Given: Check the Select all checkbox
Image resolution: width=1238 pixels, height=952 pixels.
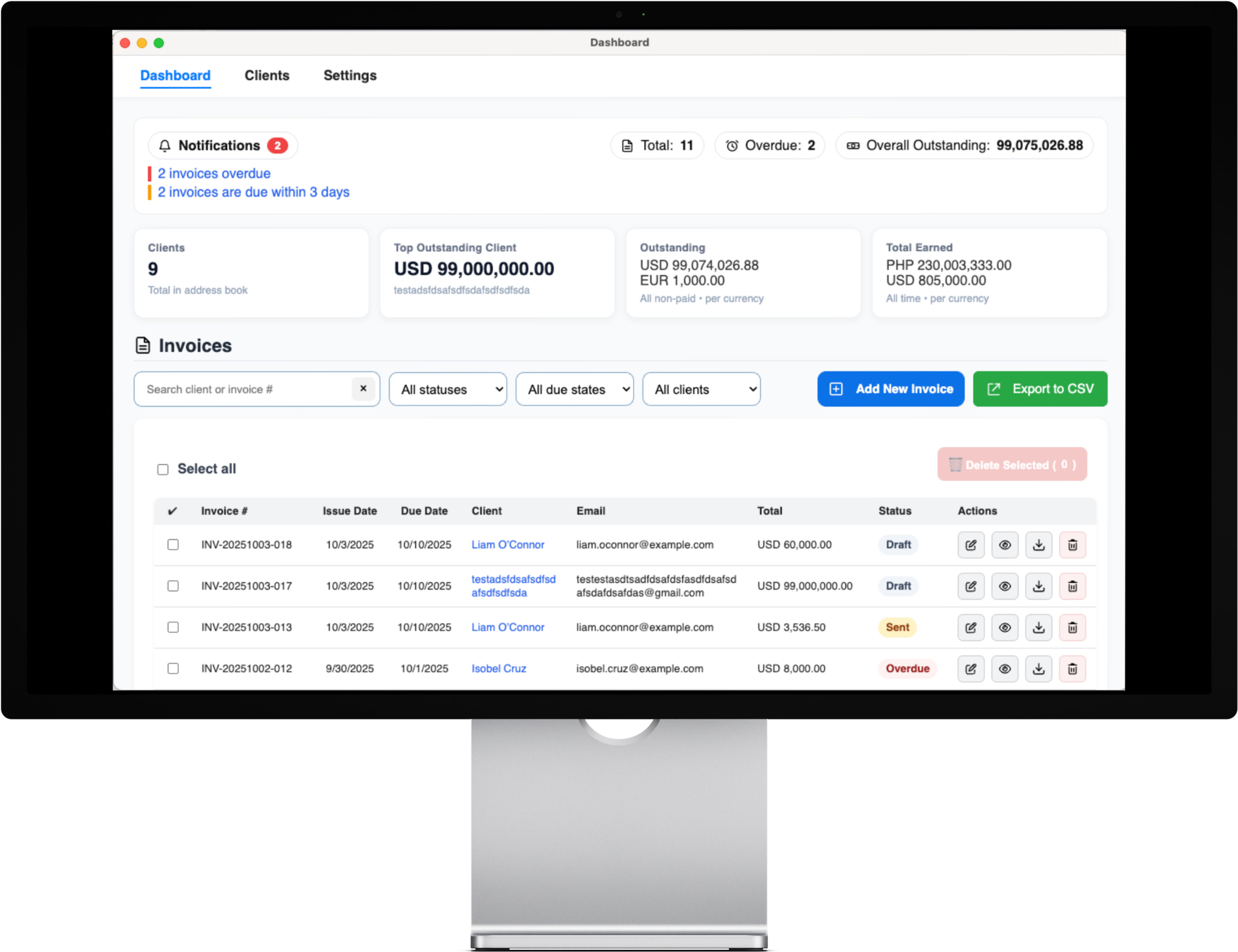Looking at the screenshot, I should pyautogui.click(x=163, y=469).
